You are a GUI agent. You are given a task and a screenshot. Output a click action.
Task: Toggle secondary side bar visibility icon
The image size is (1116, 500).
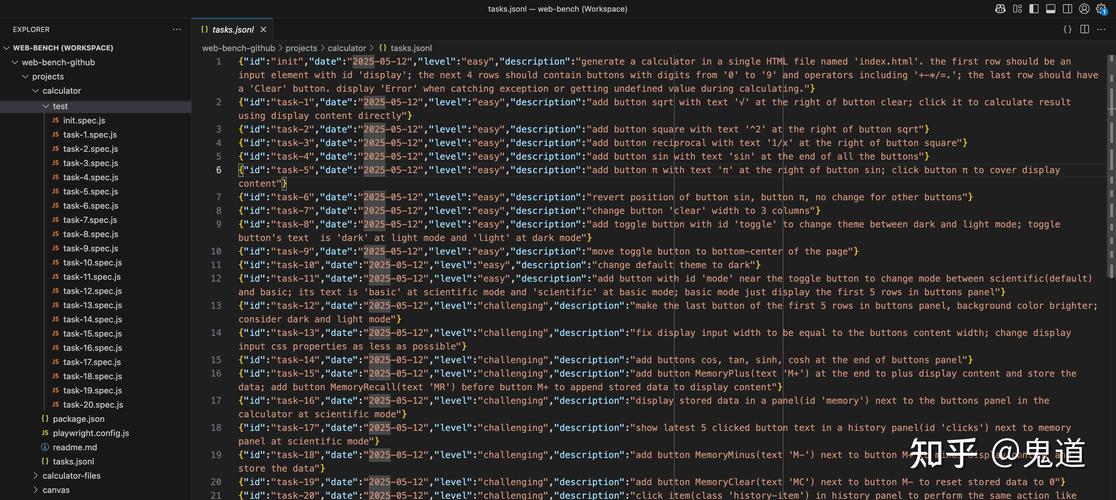tap(1068, 9)
